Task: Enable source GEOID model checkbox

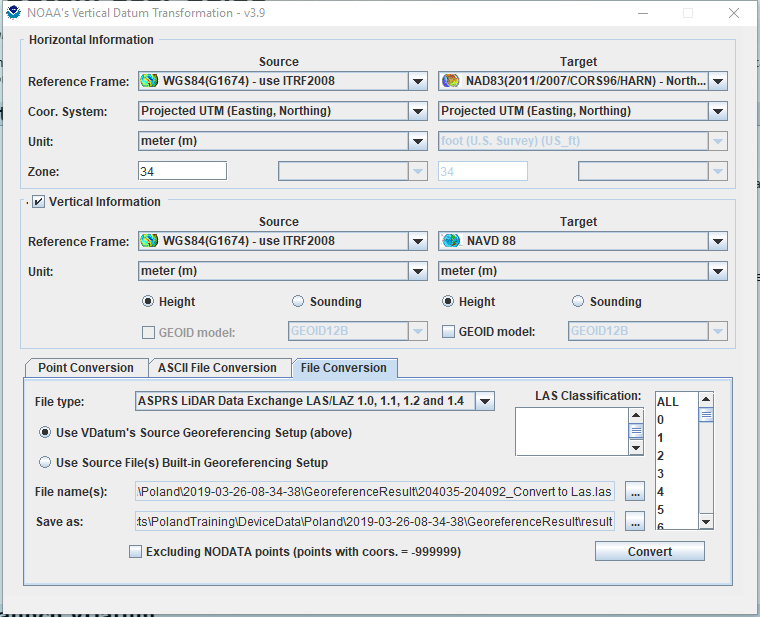Action: pos(148,332)
